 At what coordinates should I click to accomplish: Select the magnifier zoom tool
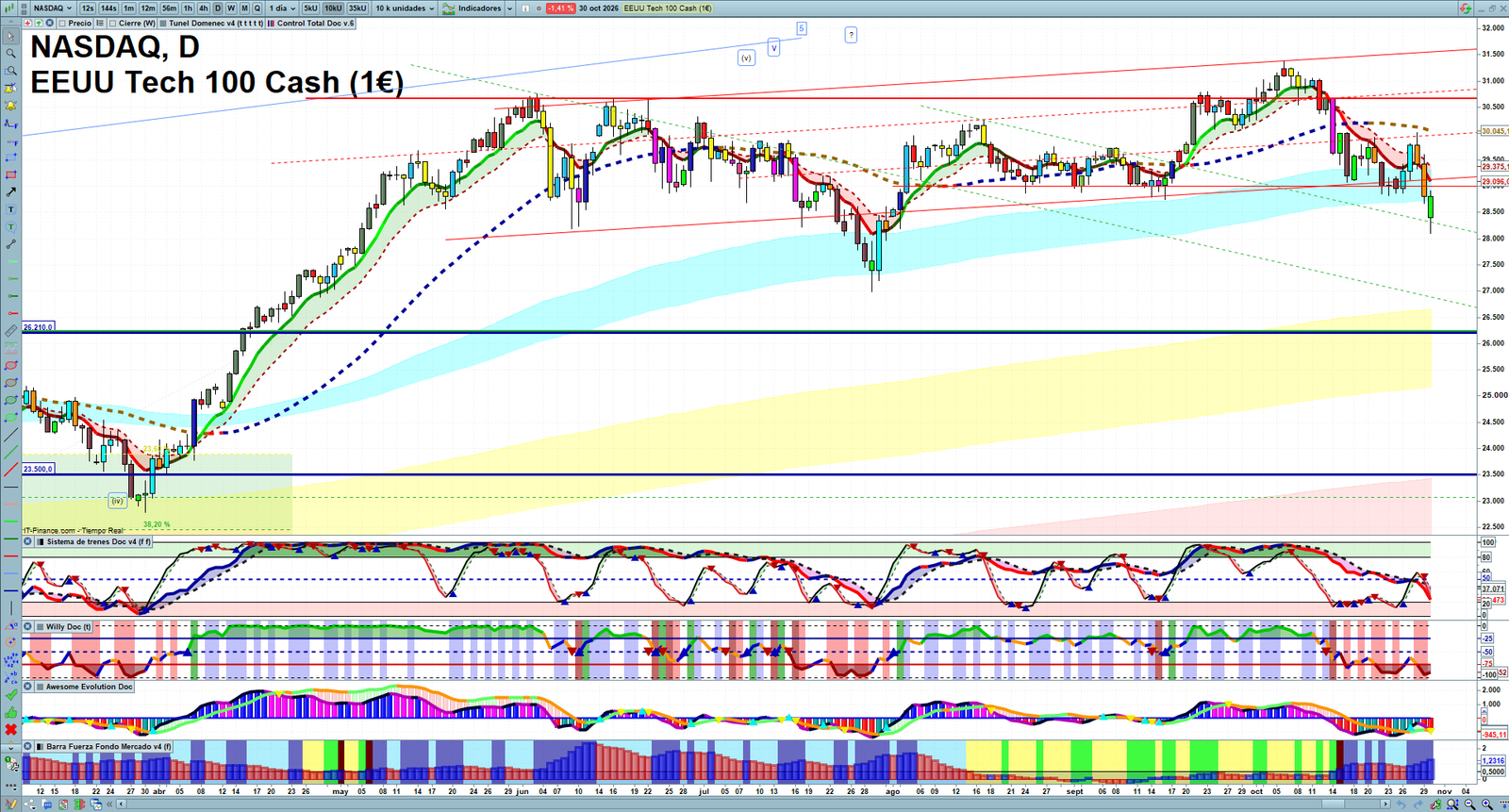[10, 54]
